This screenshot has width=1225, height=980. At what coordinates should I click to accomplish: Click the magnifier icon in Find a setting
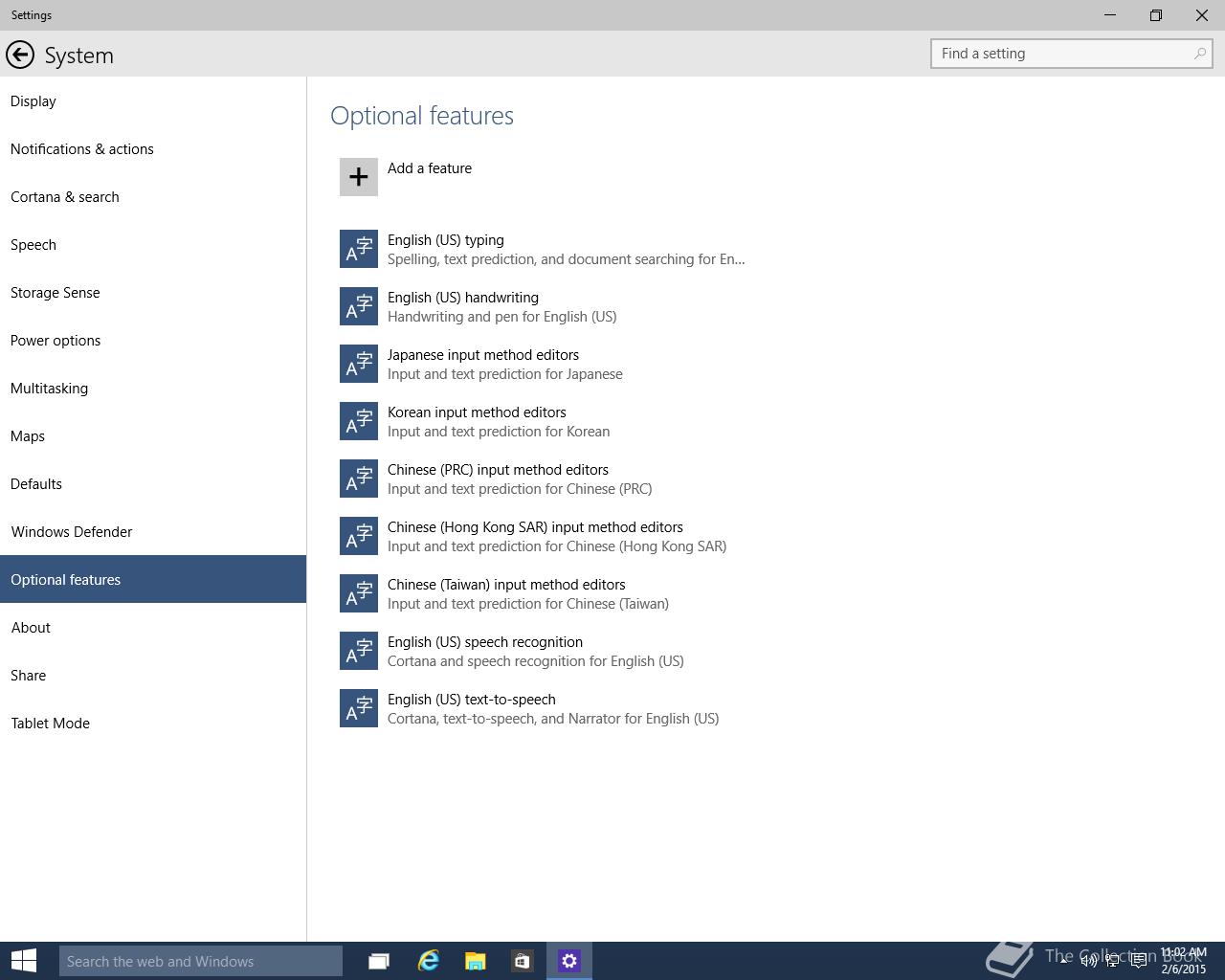click(x=1199, y=54)
